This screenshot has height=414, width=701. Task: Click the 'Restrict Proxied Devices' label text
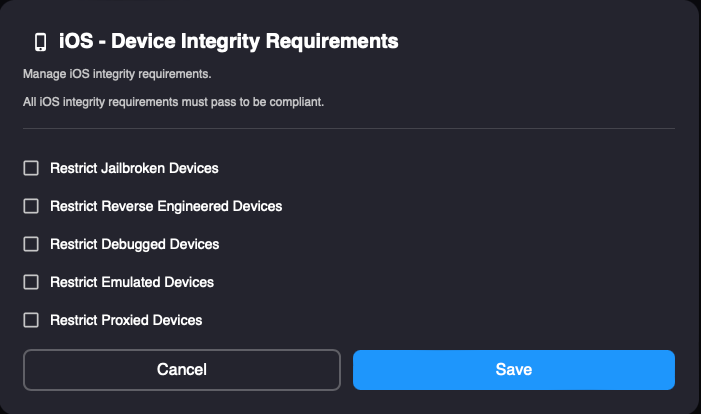[x=126, y=320]
